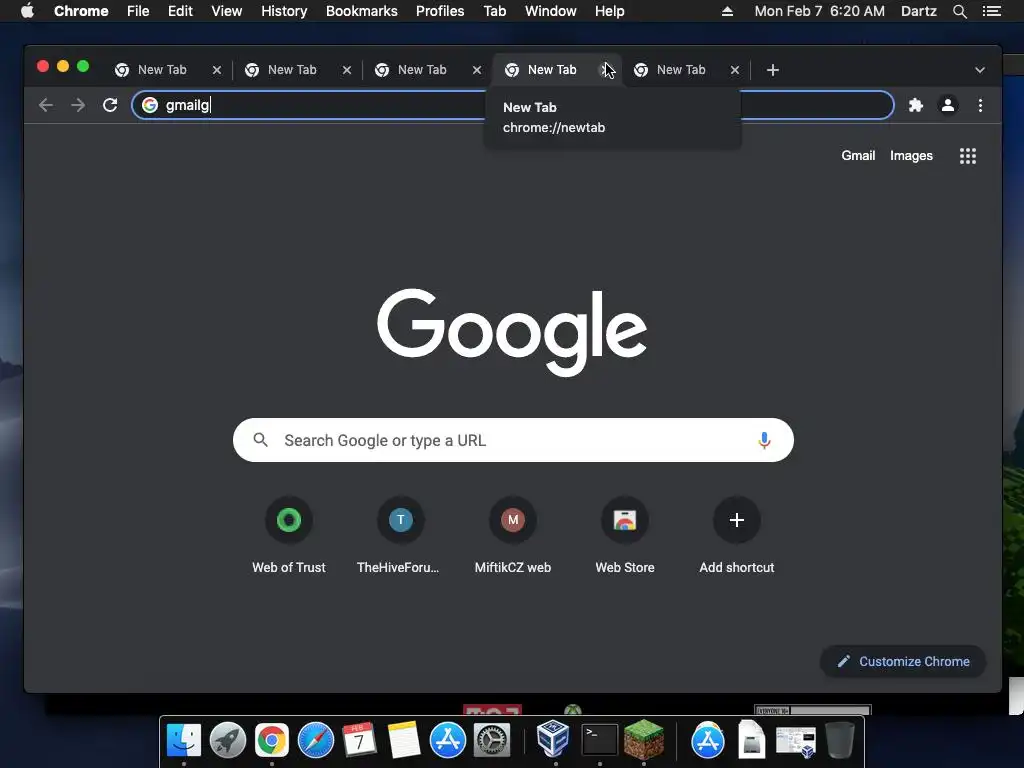This screenshot has width=1024, height=768.
Task: Open the Help menu
Action: point(609,11)
